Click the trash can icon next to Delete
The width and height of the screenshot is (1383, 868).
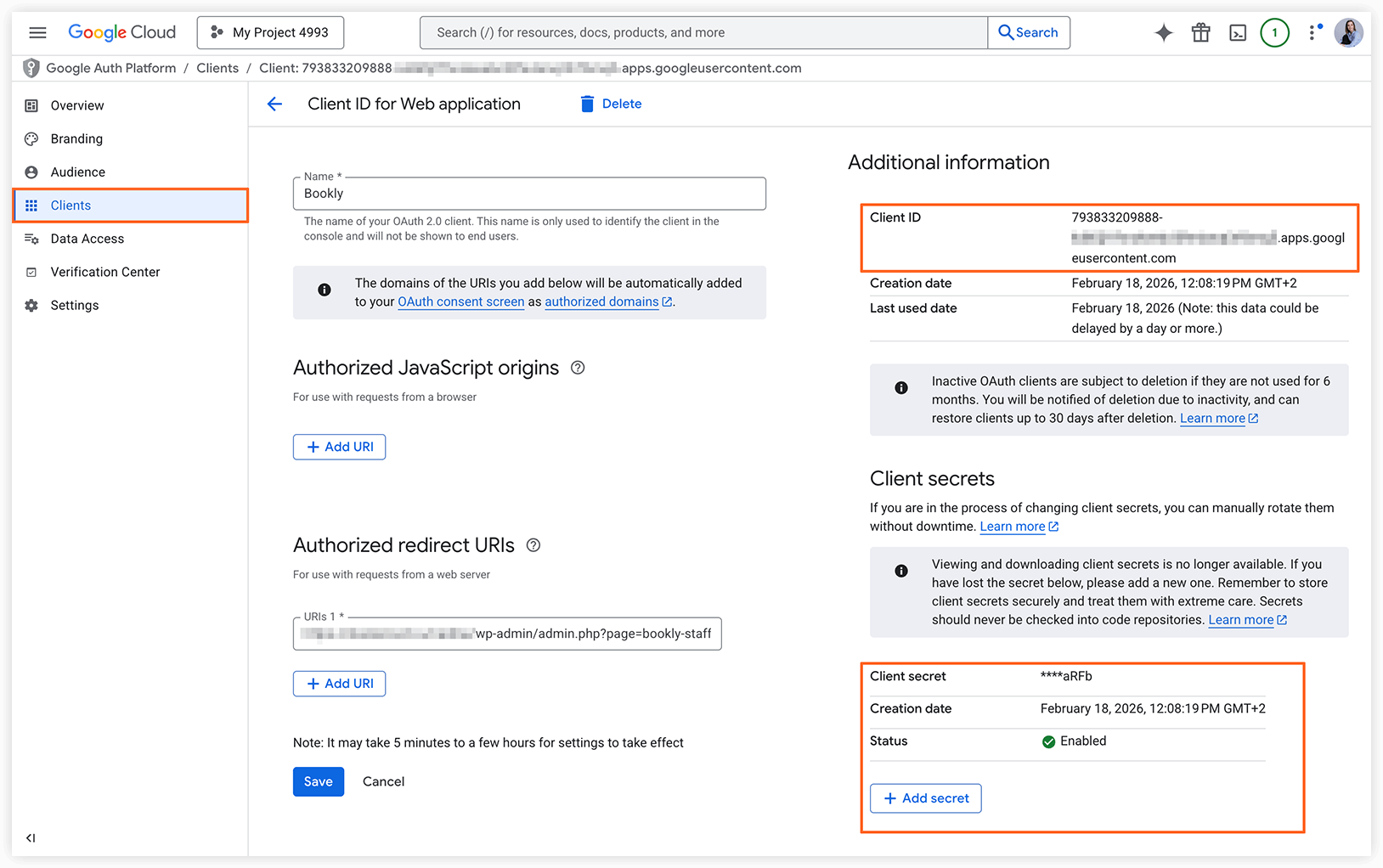pyautogui.click(x=587, y=104)
